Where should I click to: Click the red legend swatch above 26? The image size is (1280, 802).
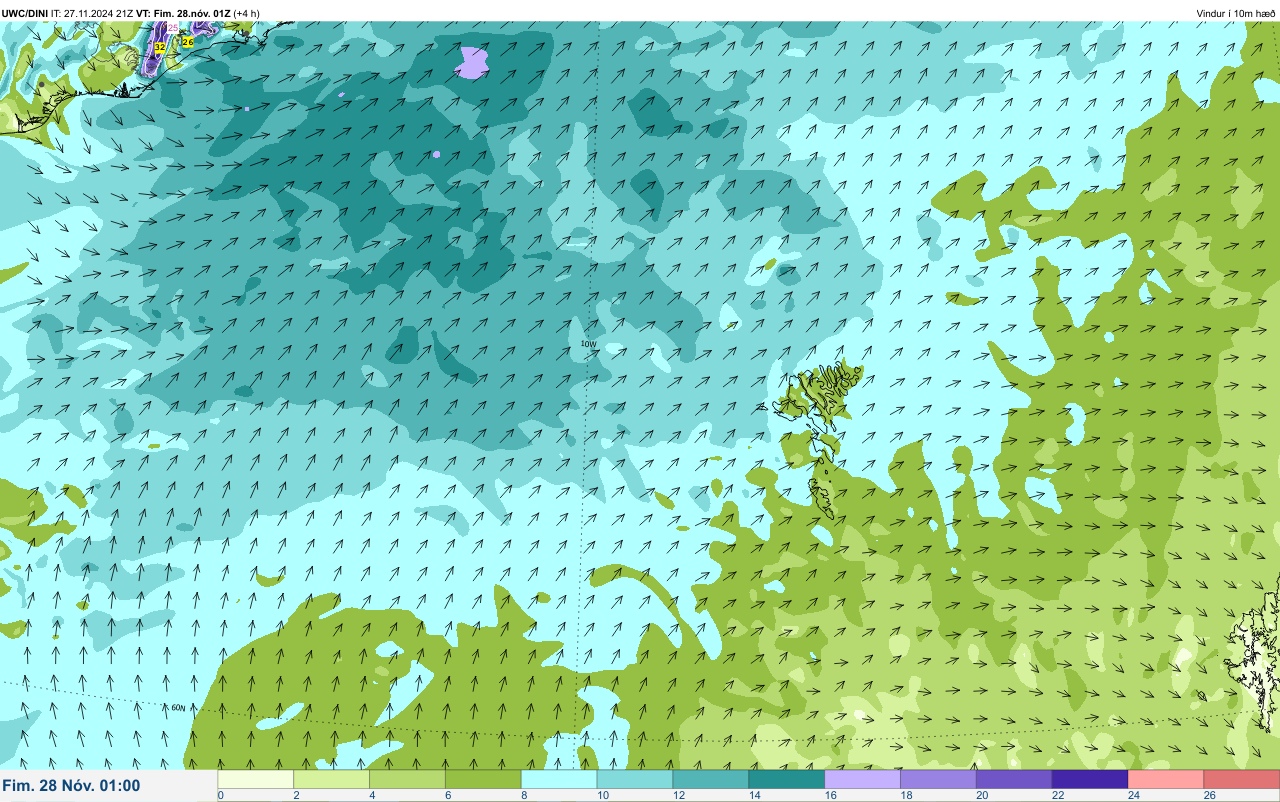click(x=1242, y=779)
